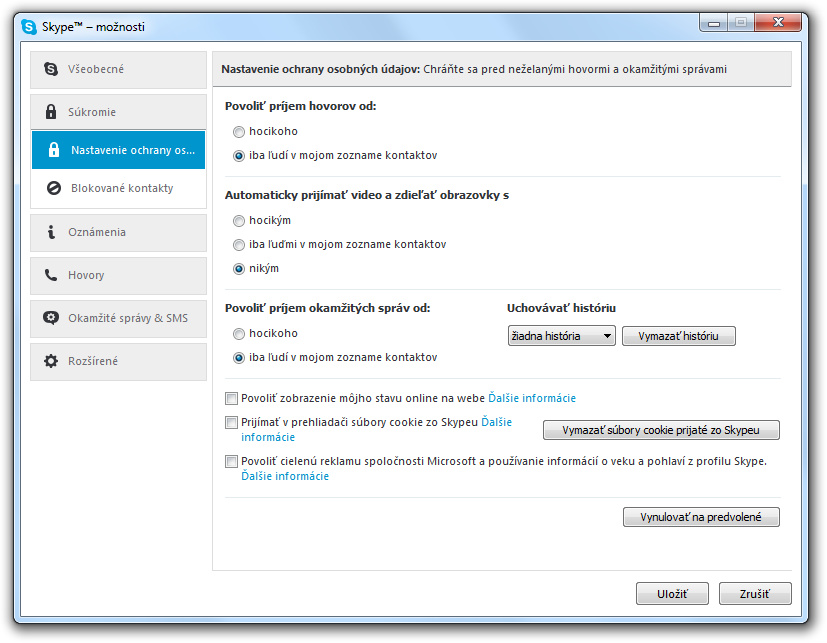This screenshot has height=643, width=827.
Task: Click Vynulovať na predvolené button
Action: [701, 517]
